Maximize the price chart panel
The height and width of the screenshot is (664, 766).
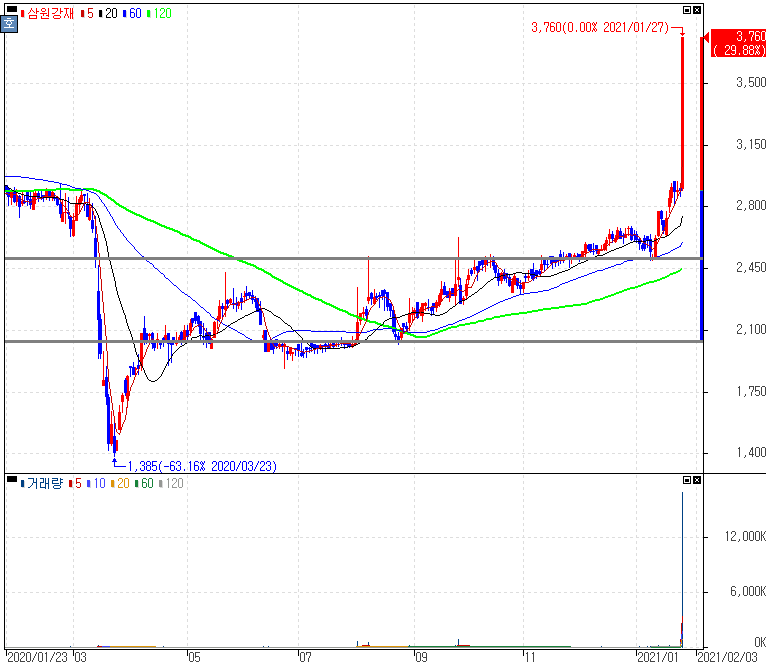coord(687,10)
